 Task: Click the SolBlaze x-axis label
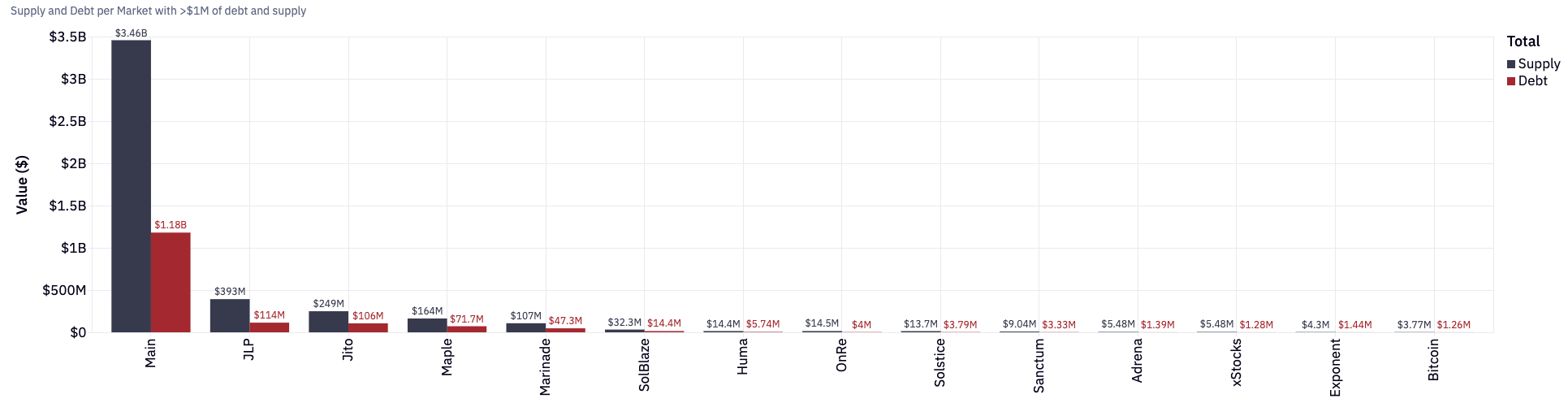click(644, 365)
